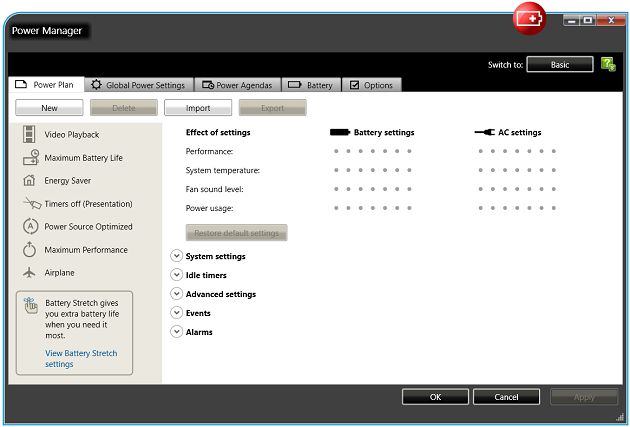The image size is (630, 427).
Task: Select Power Source Optimized label
Action: coord(88,227)
